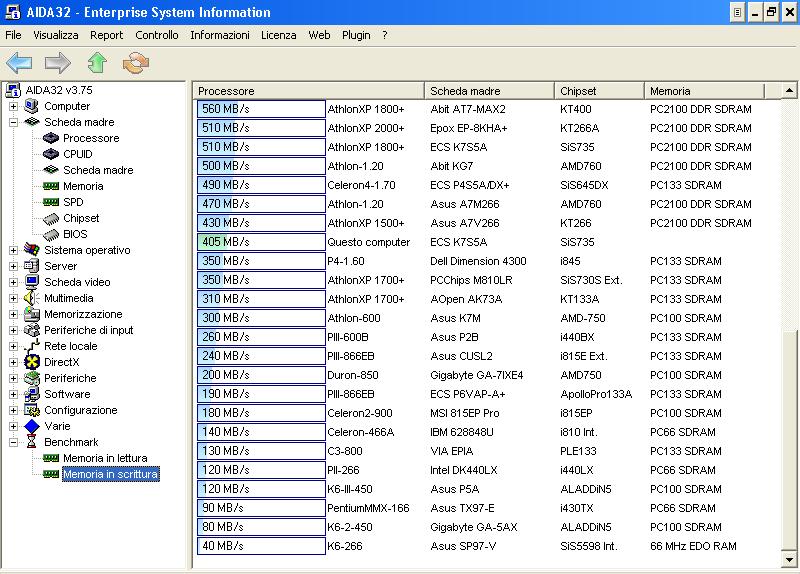Click the Configurazione icon in tree
Viewport: 800px width, 574px height.
(32, 410)
